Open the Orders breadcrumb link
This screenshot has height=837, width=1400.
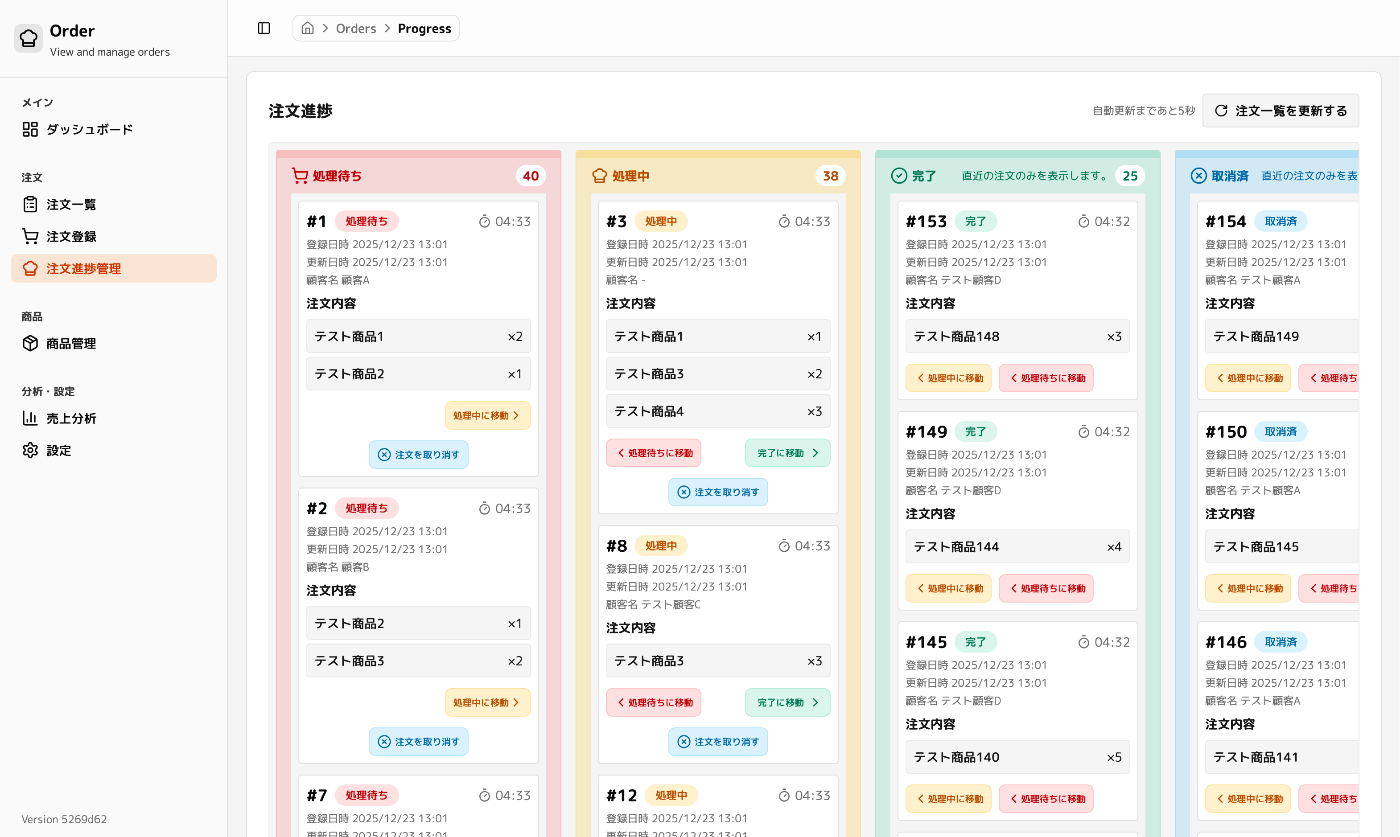(356, 28)
